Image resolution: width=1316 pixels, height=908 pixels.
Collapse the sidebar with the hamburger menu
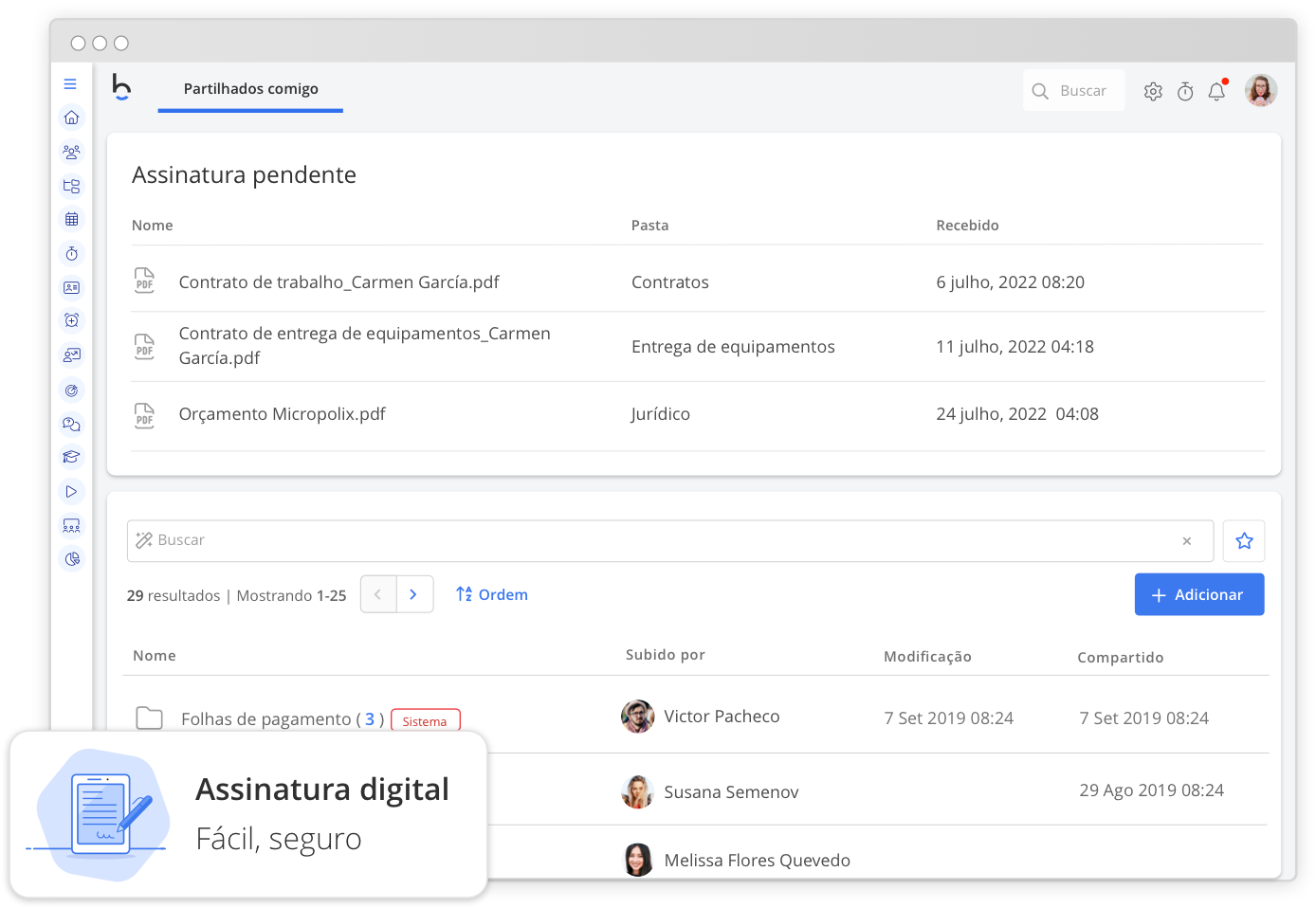click(70, 83)
